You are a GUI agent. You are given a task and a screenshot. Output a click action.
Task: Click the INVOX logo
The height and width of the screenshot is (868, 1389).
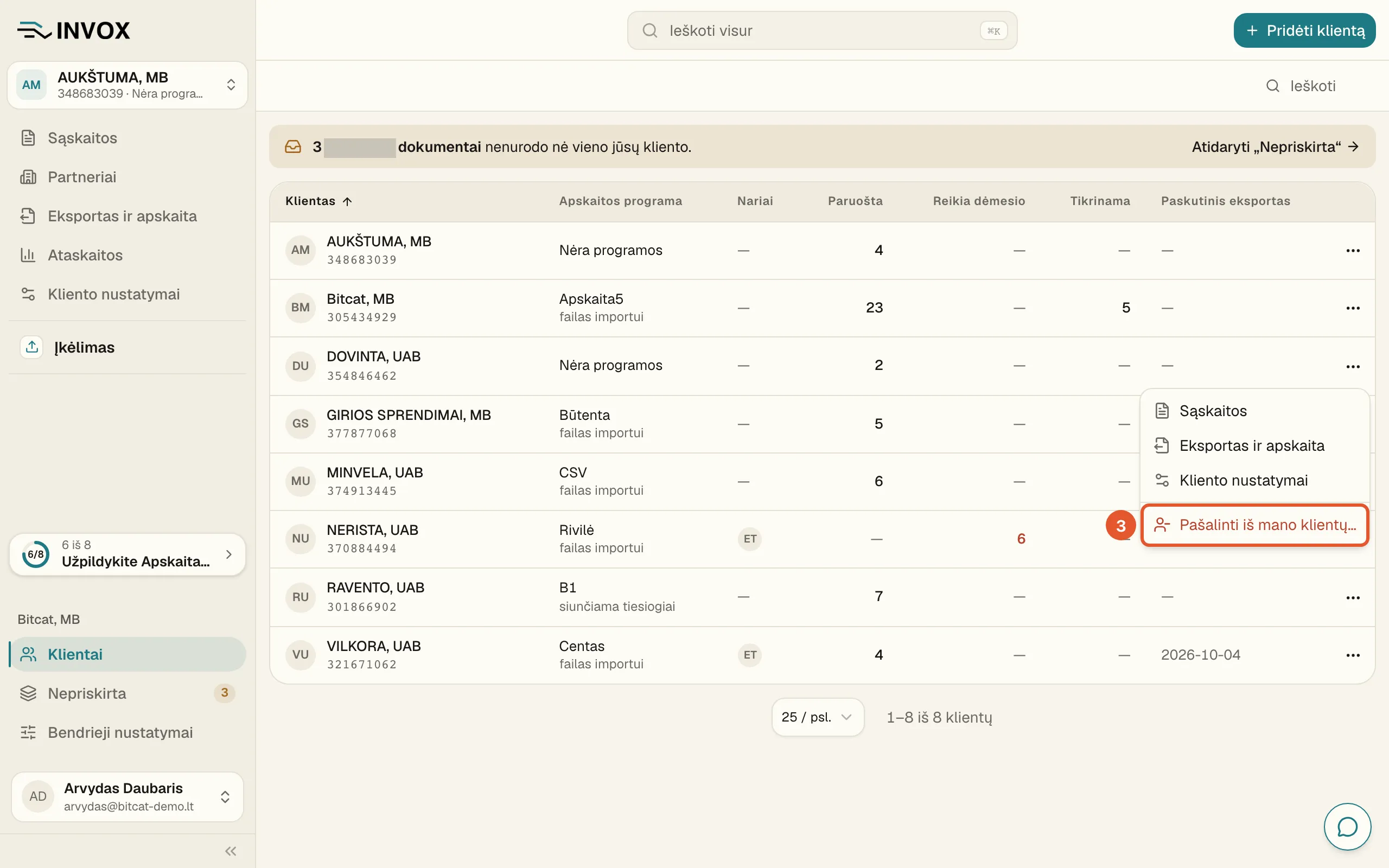[x=73, y=30]
